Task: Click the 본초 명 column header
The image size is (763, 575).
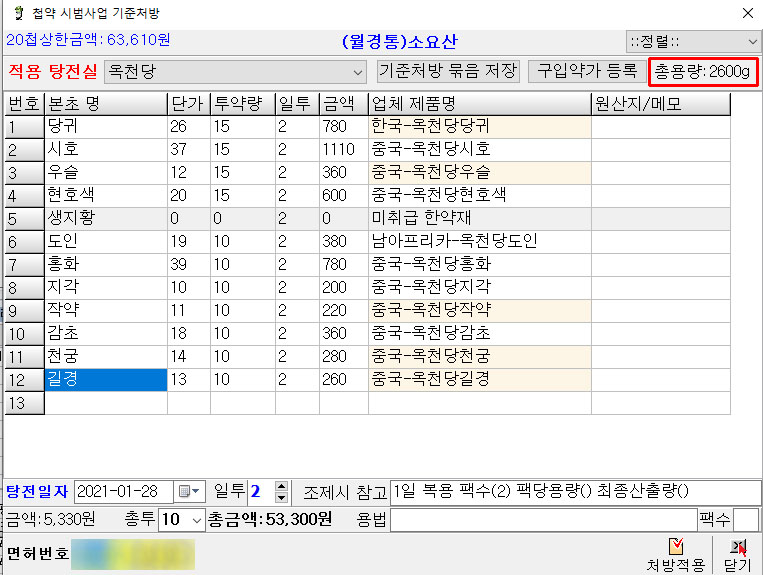Action: pos(105,104)
